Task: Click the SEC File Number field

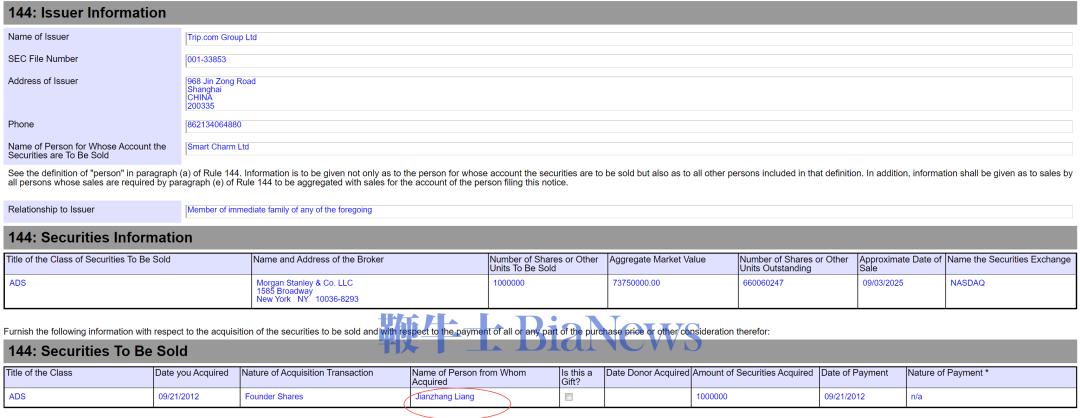Action: [x=628, y=61]
